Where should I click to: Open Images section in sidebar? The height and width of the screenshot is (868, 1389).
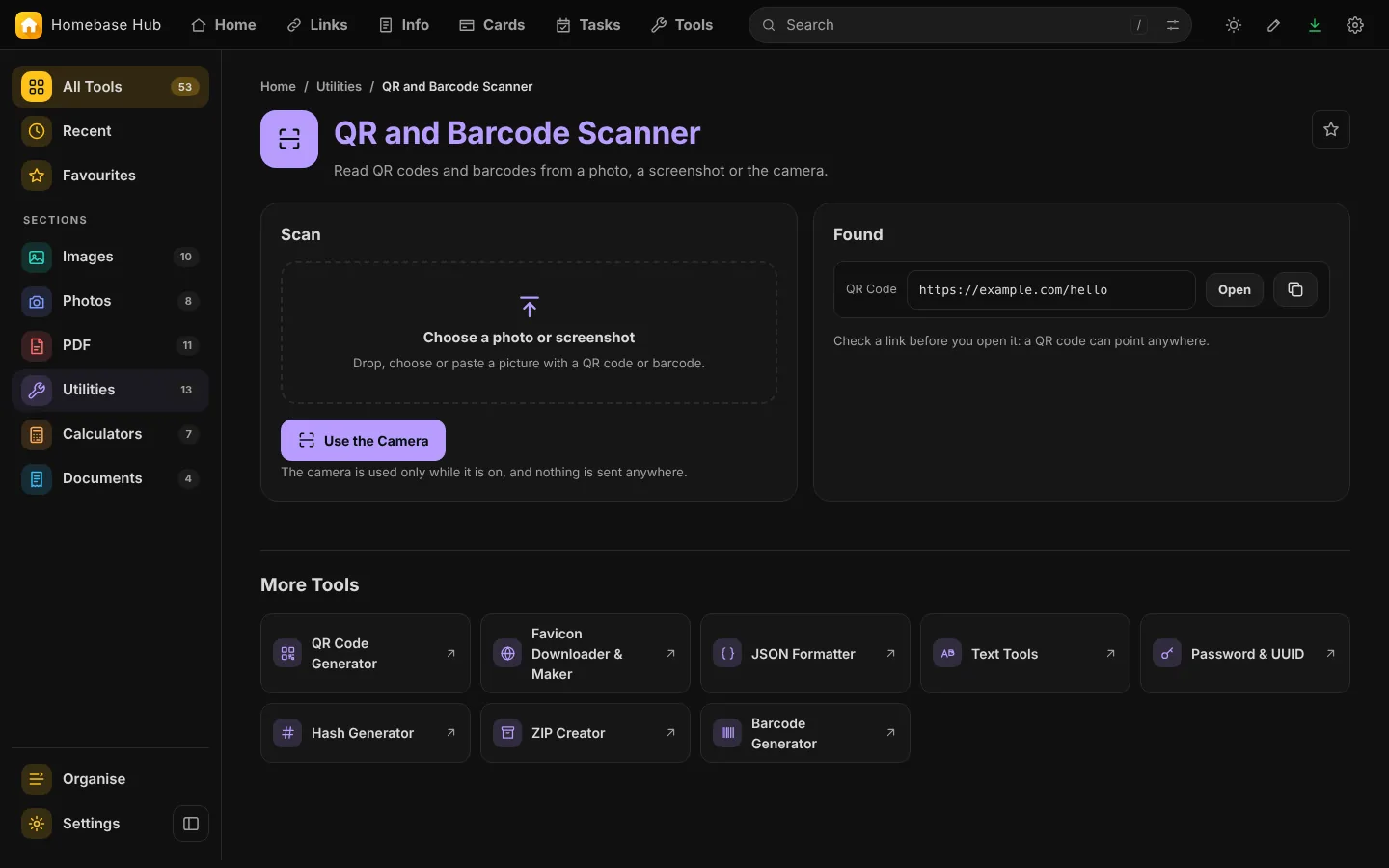[110, 257]
